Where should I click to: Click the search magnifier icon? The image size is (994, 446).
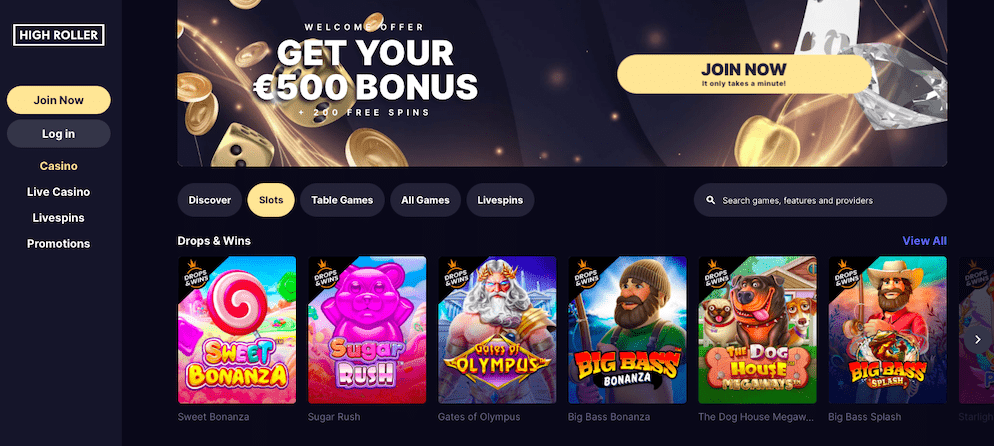pyautogui.click(x=711, y=200)
